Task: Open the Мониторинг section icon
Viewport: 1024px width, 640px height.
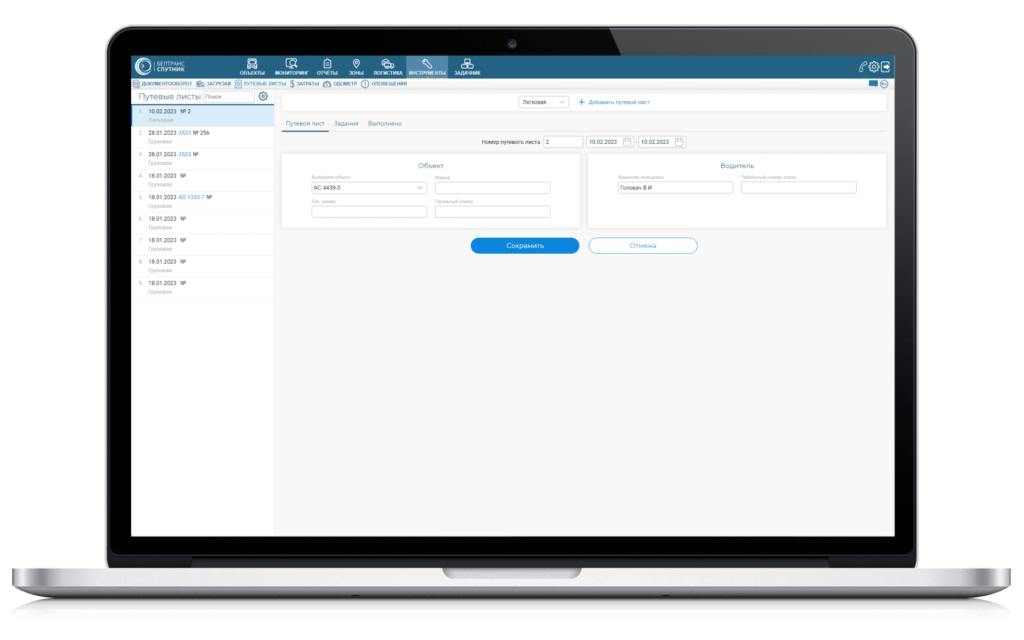Action: [292, 65]
